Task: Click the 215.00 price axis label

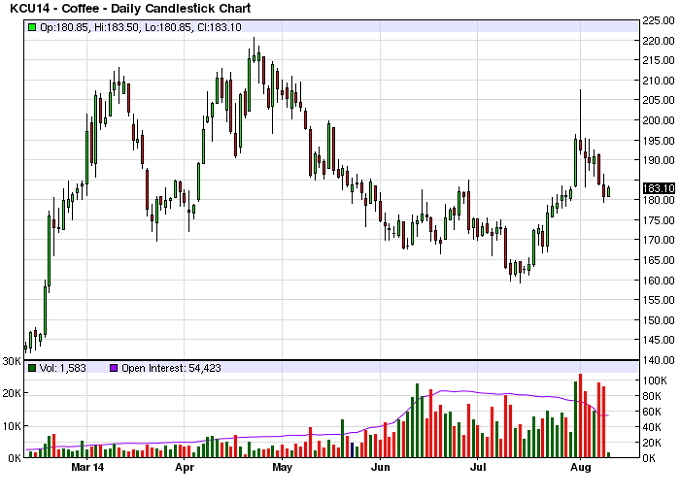Action: [658, 60]
